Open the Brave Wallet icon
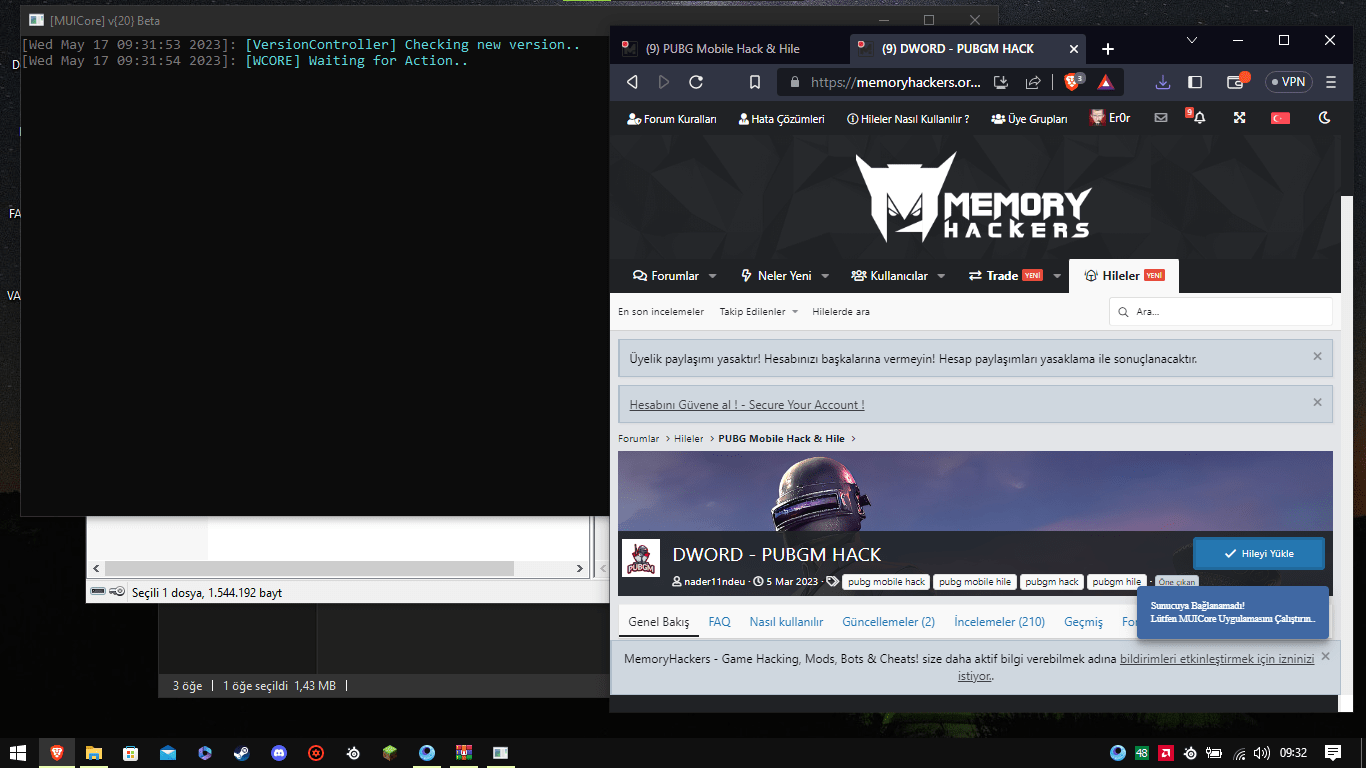 1238,81
